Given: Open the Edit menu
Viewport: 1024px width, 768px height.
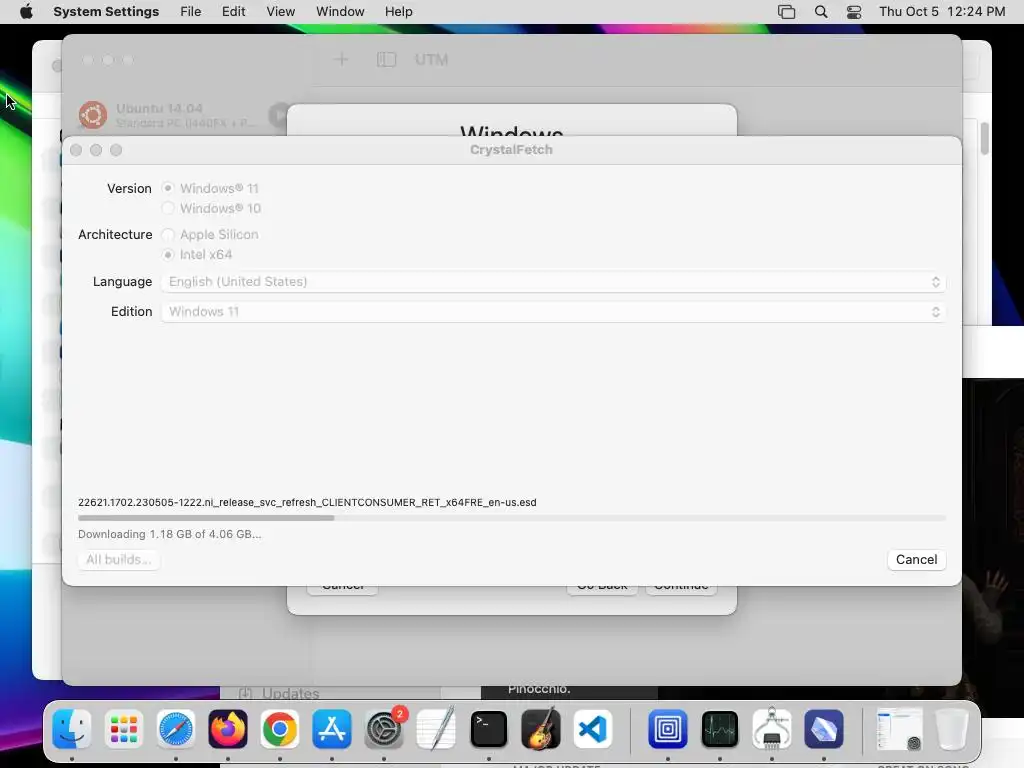Looking at the screenshot, I should point(233,12).
